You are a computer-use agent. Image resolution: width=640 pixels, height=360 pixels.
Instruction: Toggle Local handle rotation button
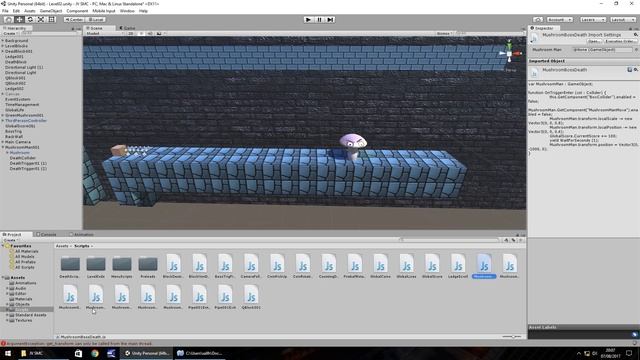(96, 20)
